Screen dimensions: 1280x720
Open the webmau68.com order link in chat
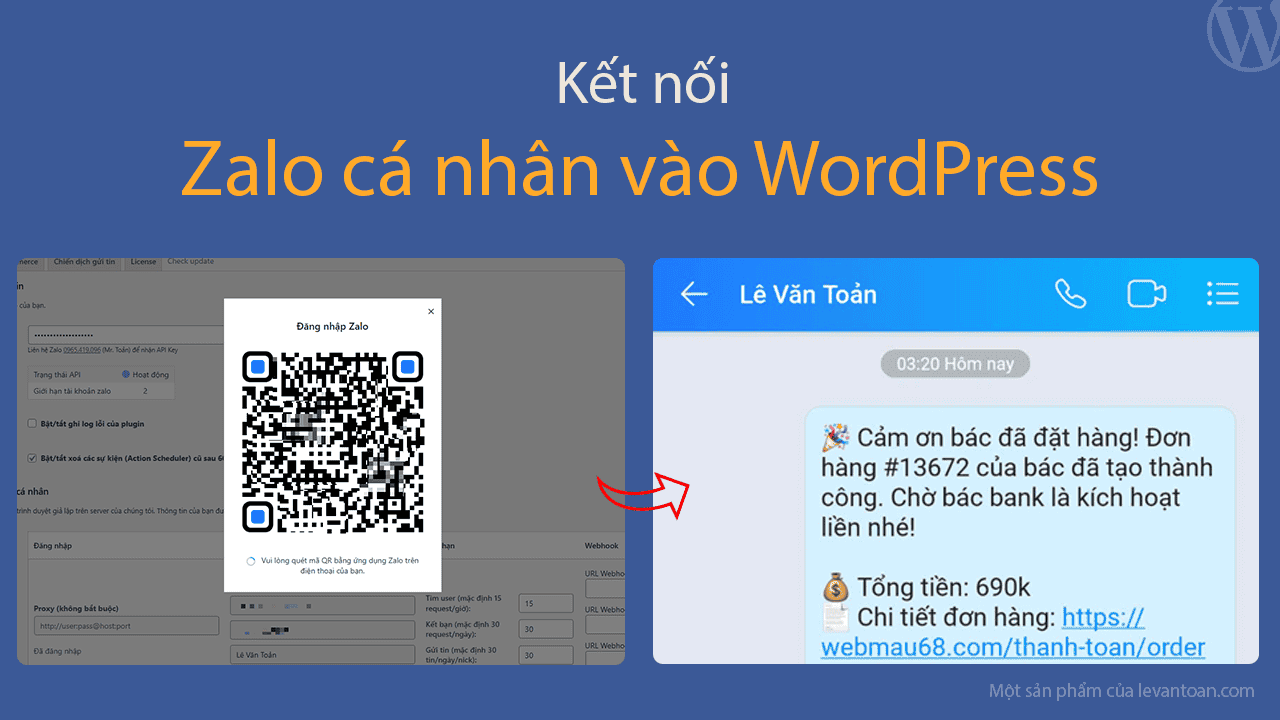point(1013,632)
